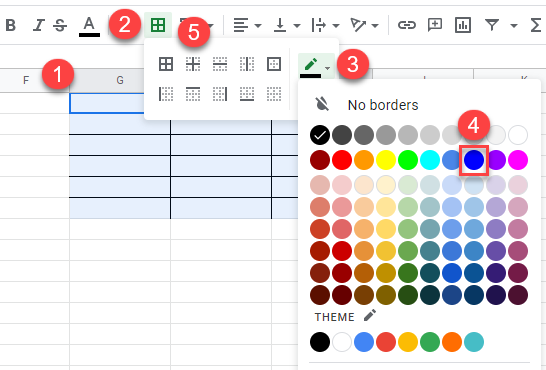Pick the bright yellow swatch

[x=386, y=160]
